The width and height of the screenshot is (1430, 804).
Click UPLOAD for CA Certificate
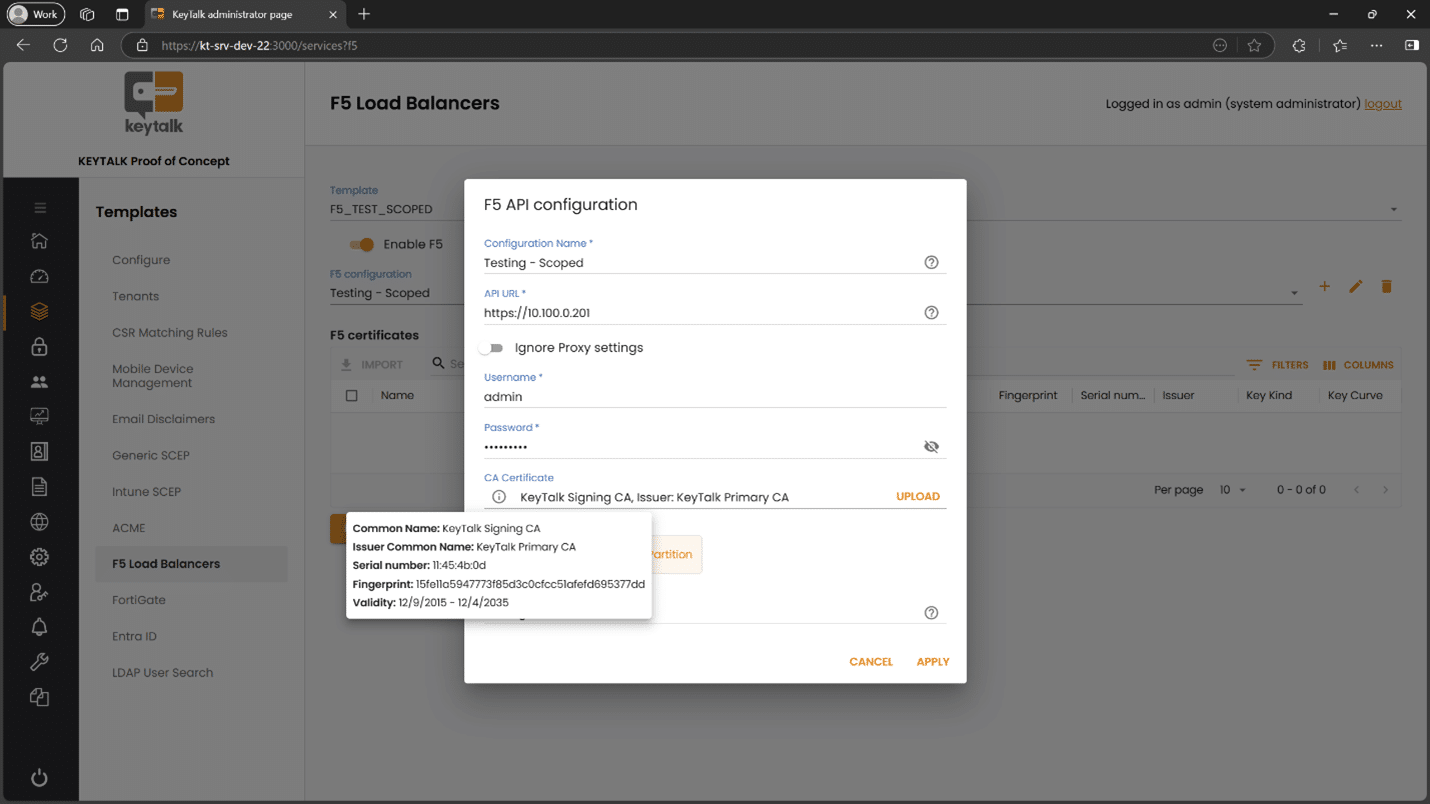pos(917,496)
